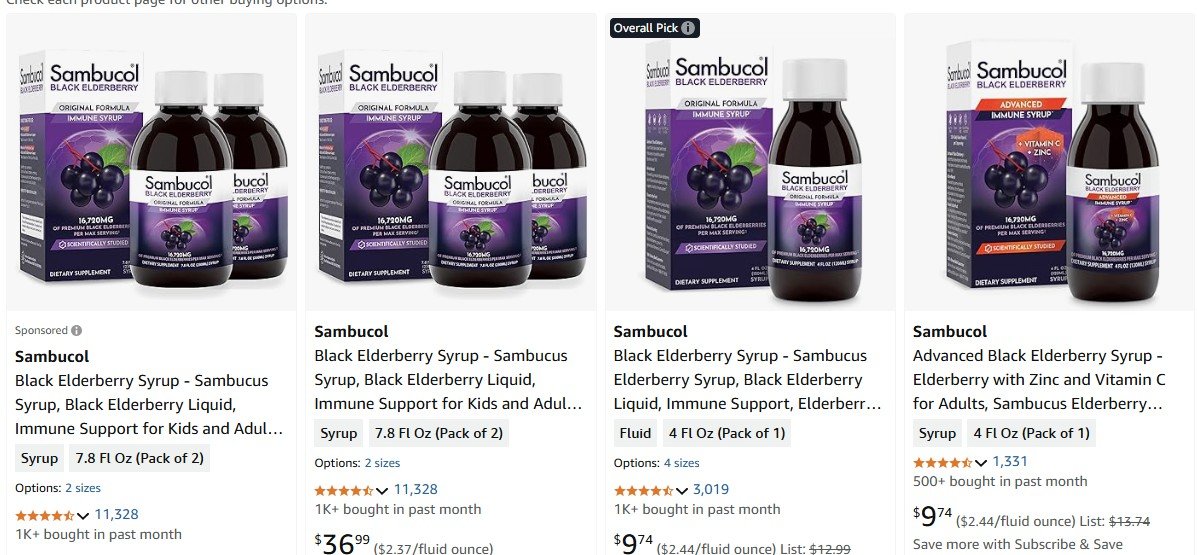Click star rating of sponsored Sambucol listing

(x=44, y=516)
